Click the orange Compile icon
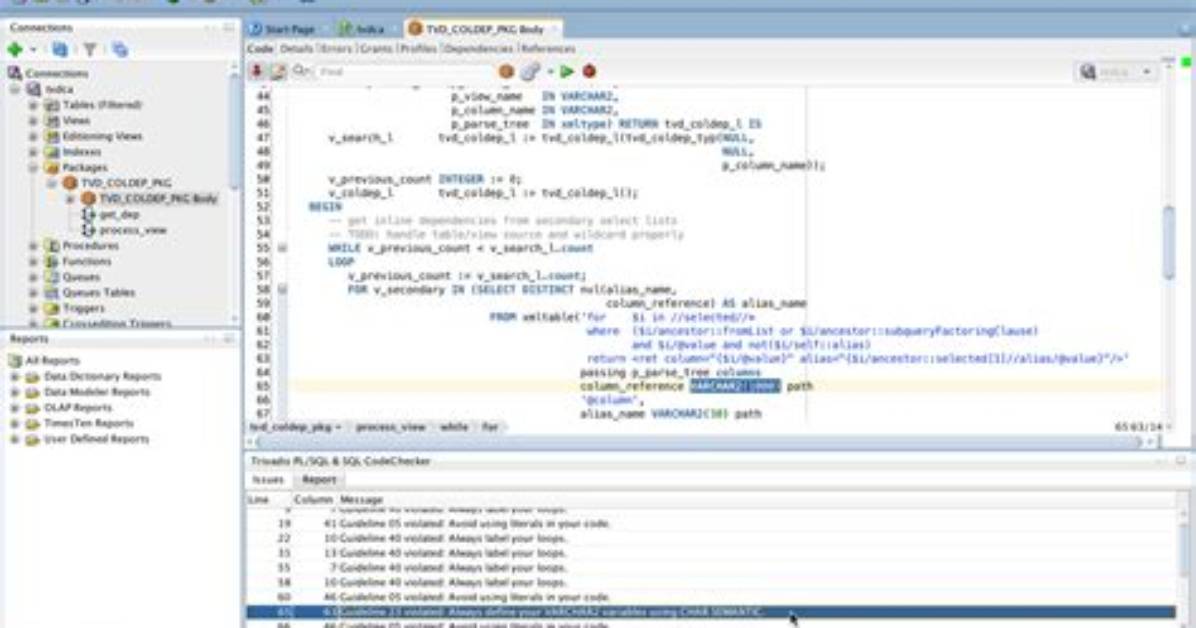 pos(506,71)
